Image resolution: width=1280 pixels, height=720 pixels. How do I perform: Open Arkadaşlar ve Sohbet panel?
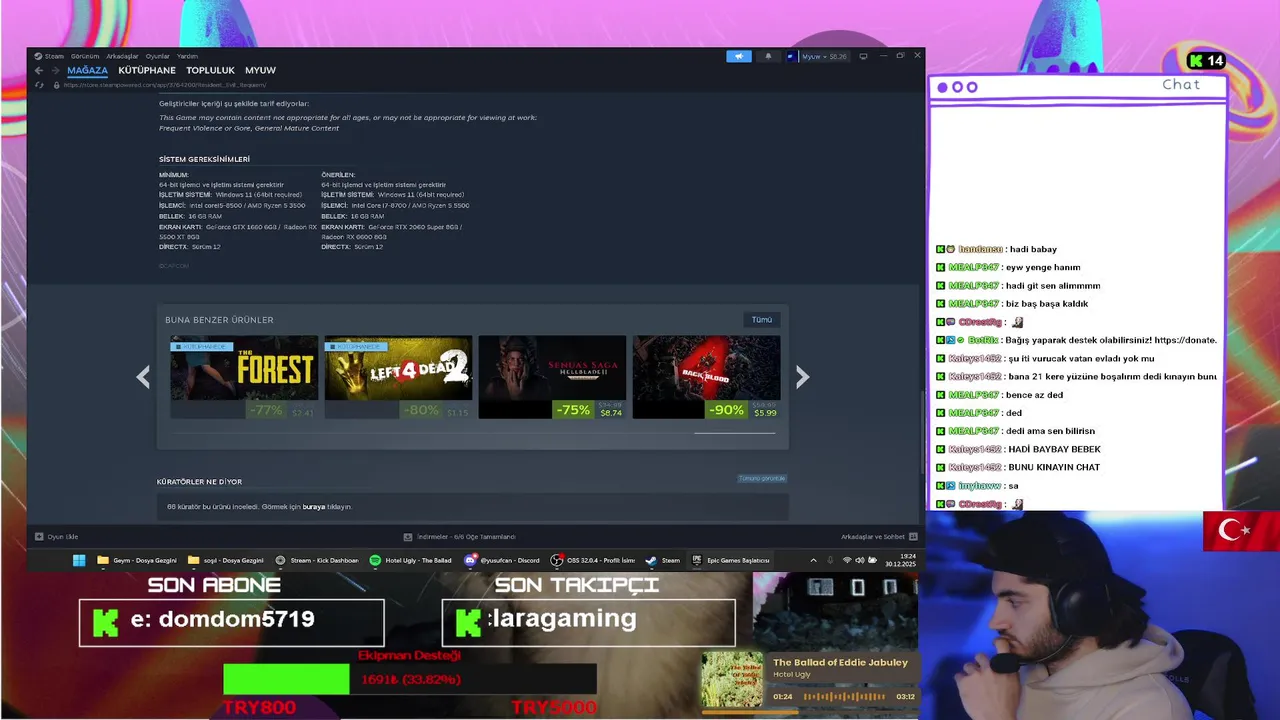872,537
